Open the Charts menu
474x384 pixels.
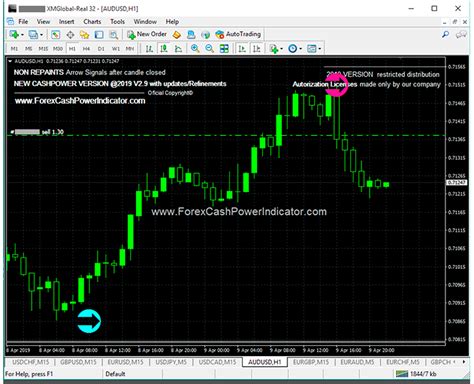92,22
